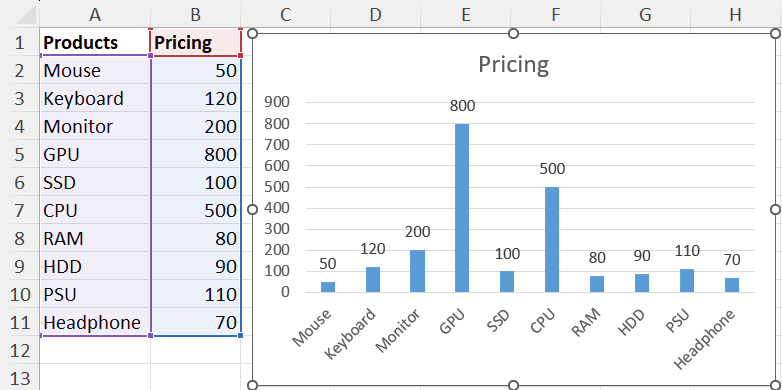Select the cell with price 120
Viewport: 782px width, 390px height.
click(x=196, y=98)
